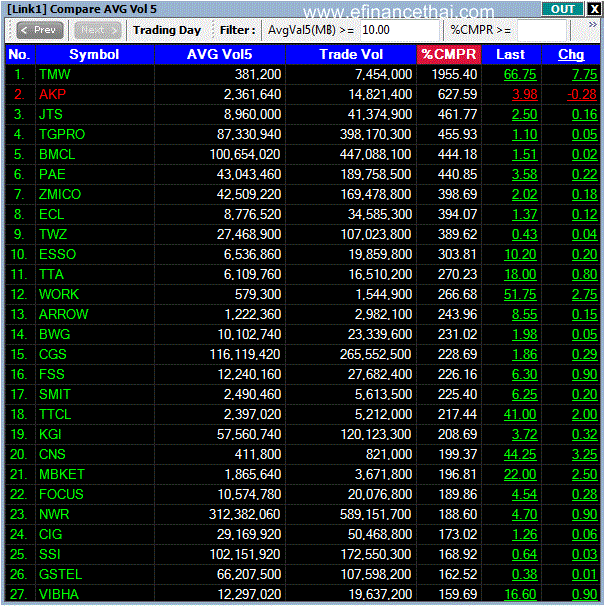Select the SSI symbol
Viewport: 605px width, 606px height.
50,555
